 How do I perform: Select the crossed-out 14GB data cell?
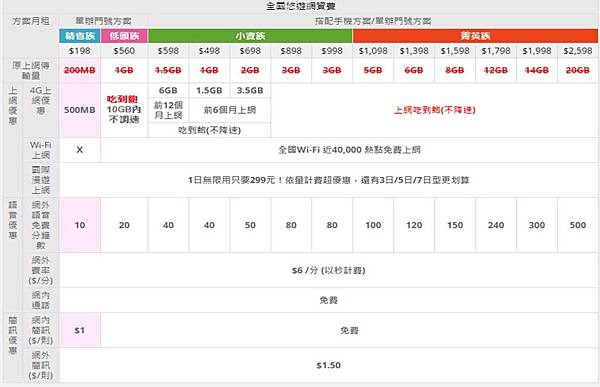point(537,70)
